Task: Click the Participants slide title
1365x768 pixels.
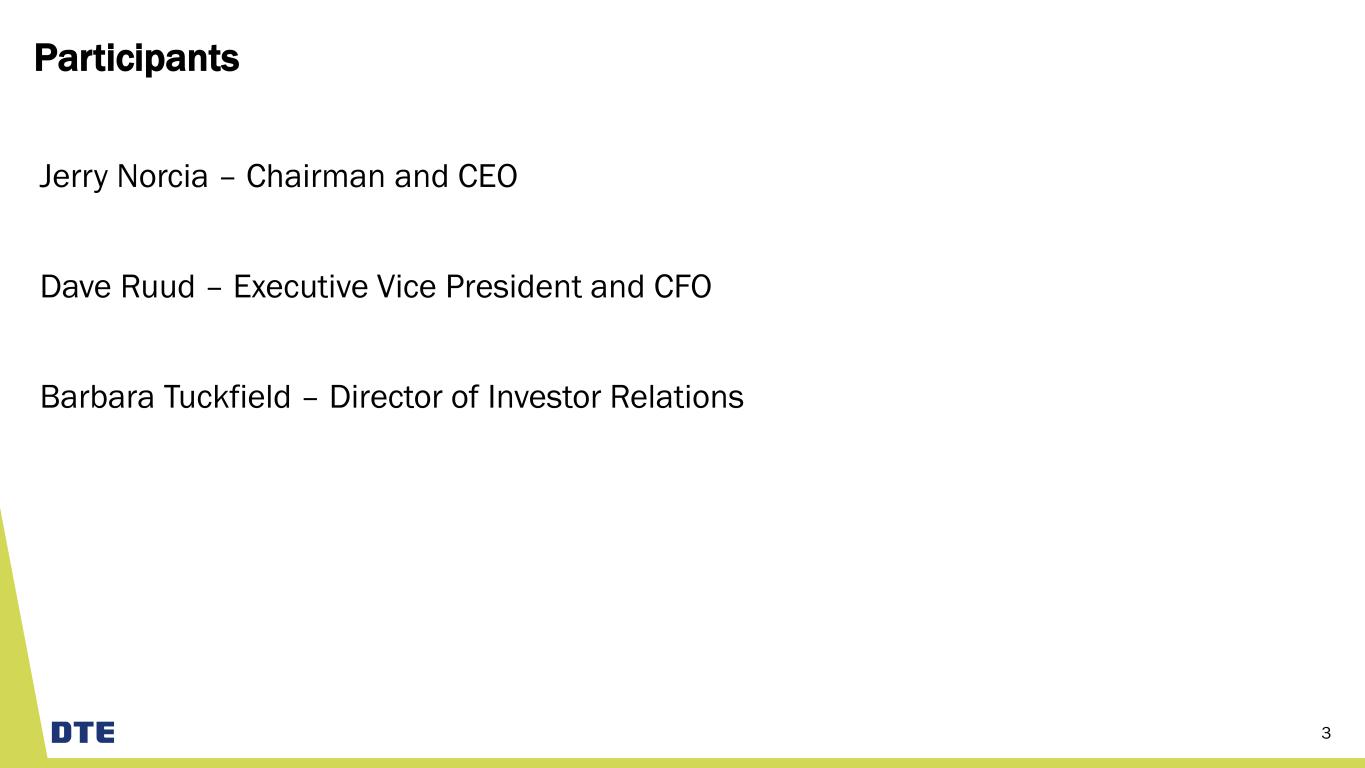Action: pos(137,59)
